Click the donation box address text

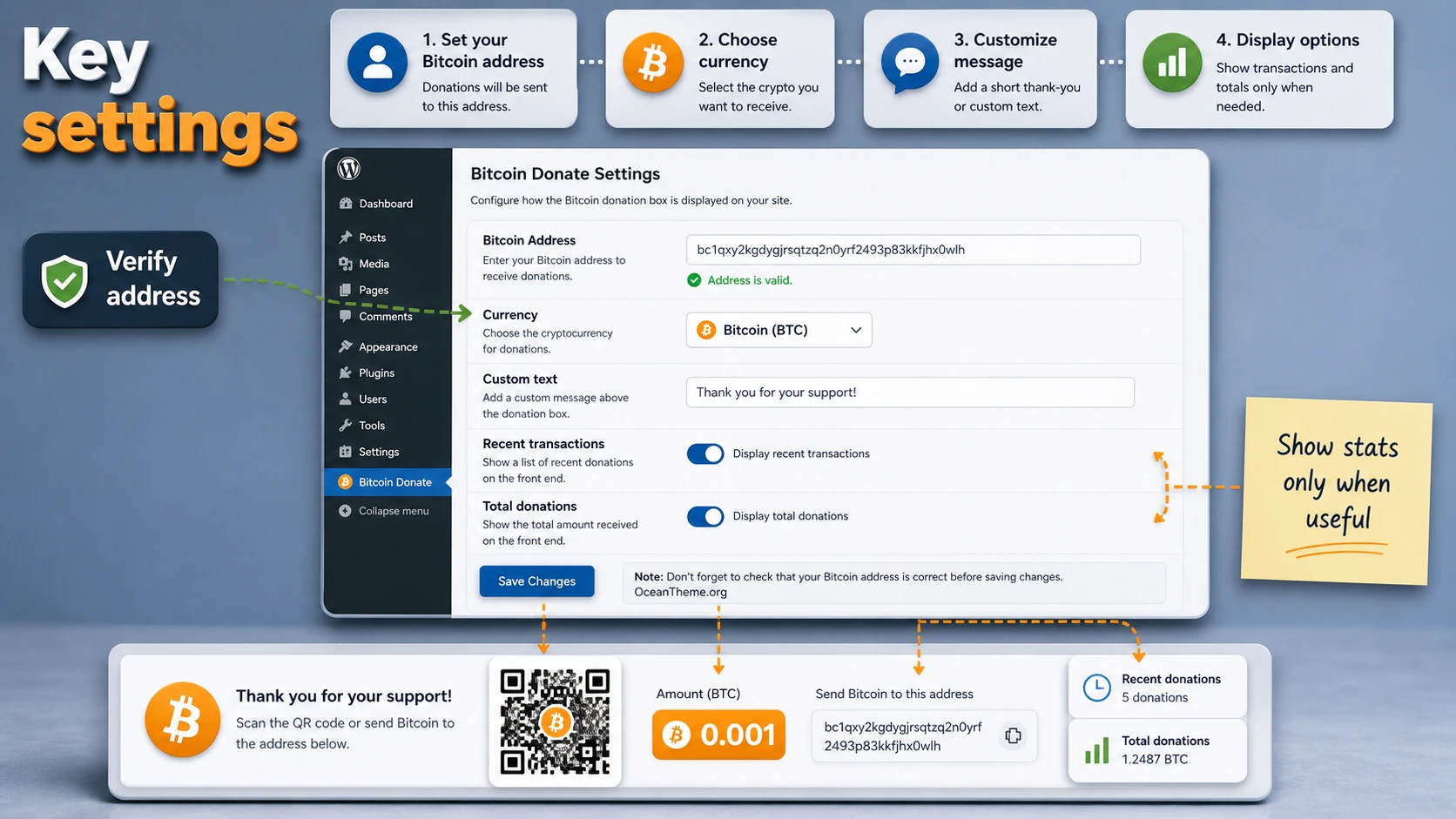903,736
